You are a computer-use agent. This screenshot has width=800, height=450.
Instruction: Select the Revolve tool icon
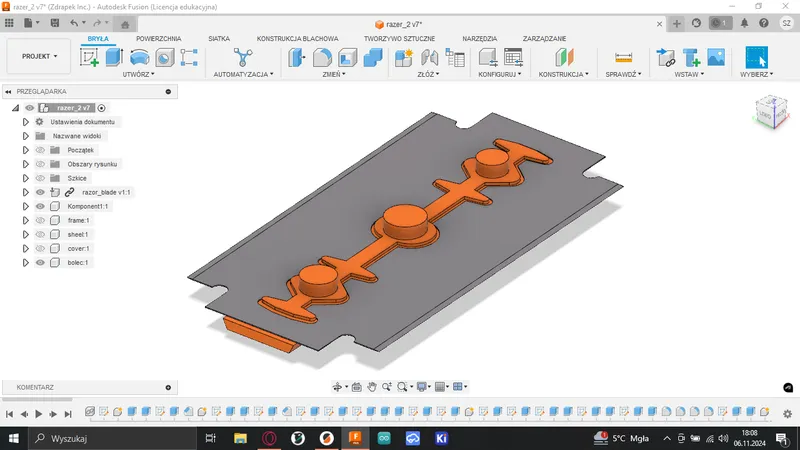point(140,58)
